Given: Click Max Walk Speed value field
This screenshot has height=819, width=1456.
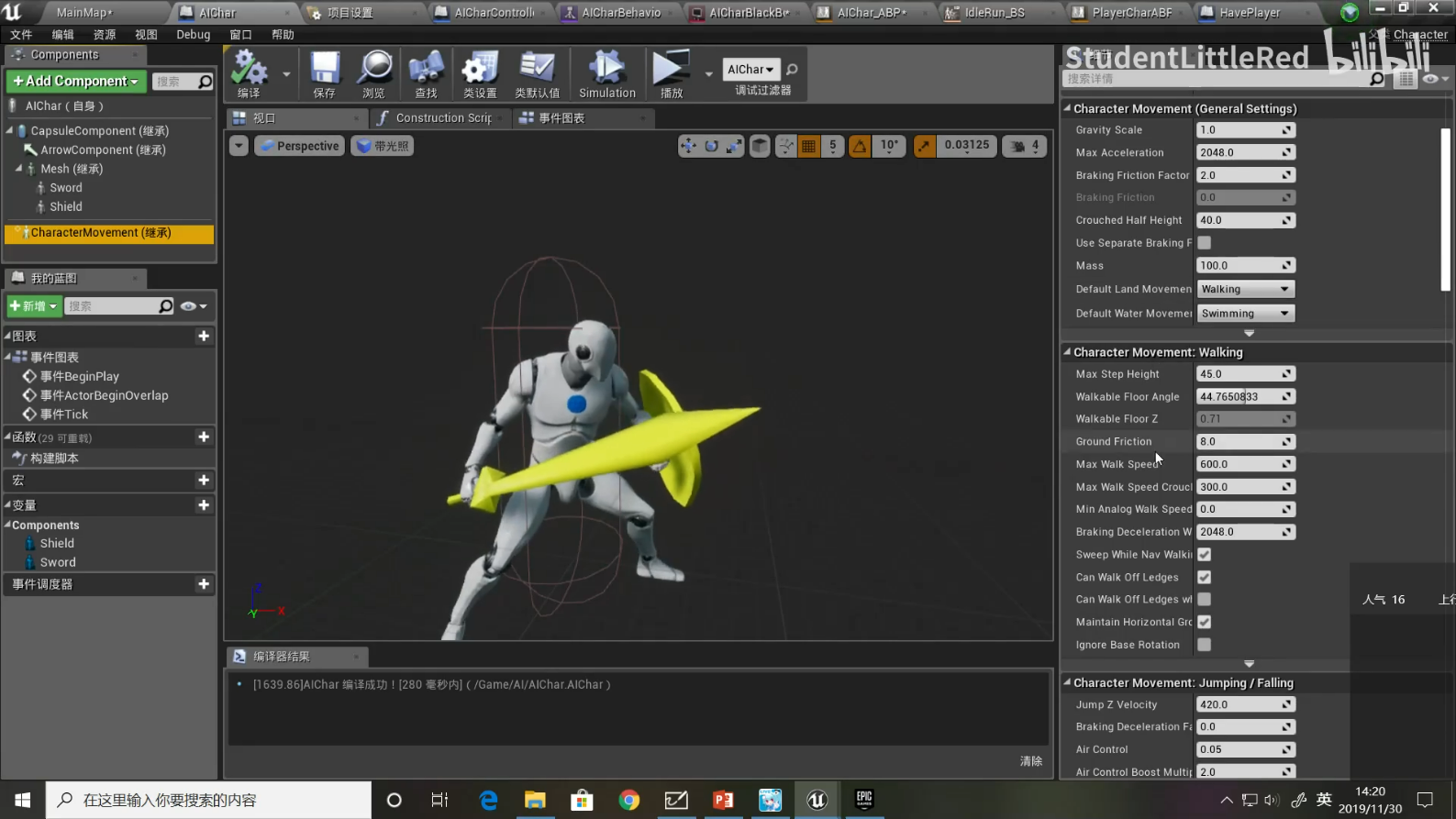Looking at the screenshot, I should (x=1246, y=465).
